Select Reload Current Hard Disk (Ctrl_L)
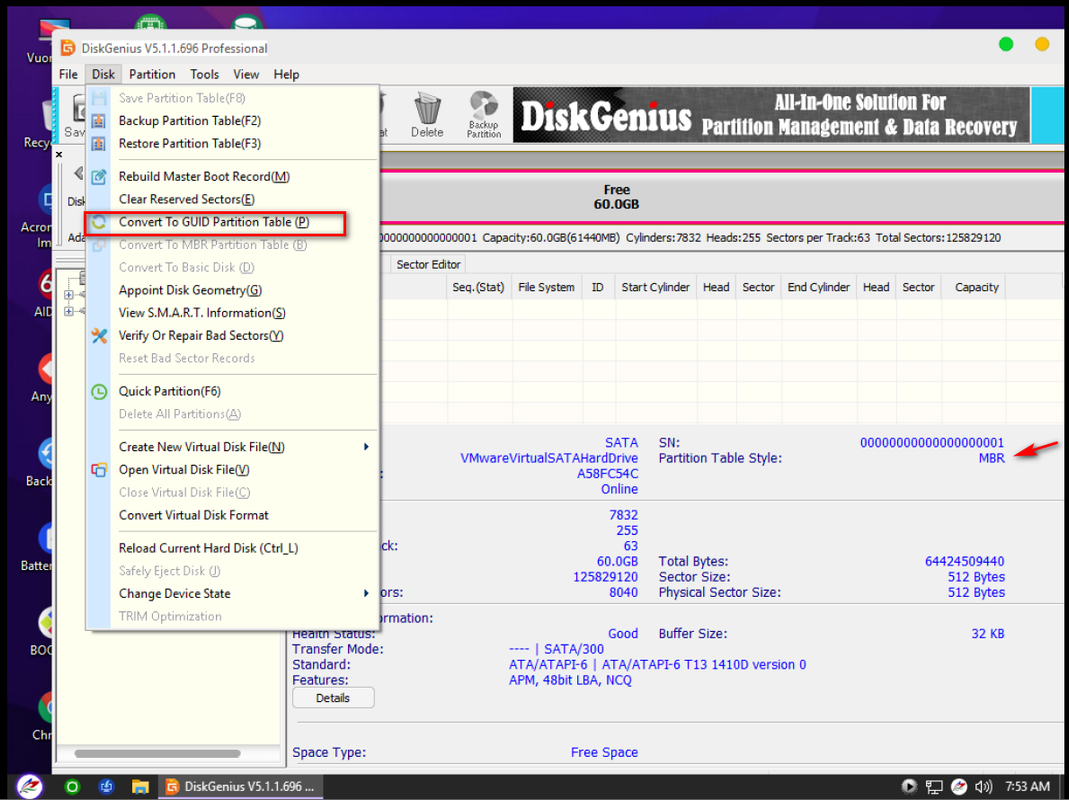 [209, 548]
